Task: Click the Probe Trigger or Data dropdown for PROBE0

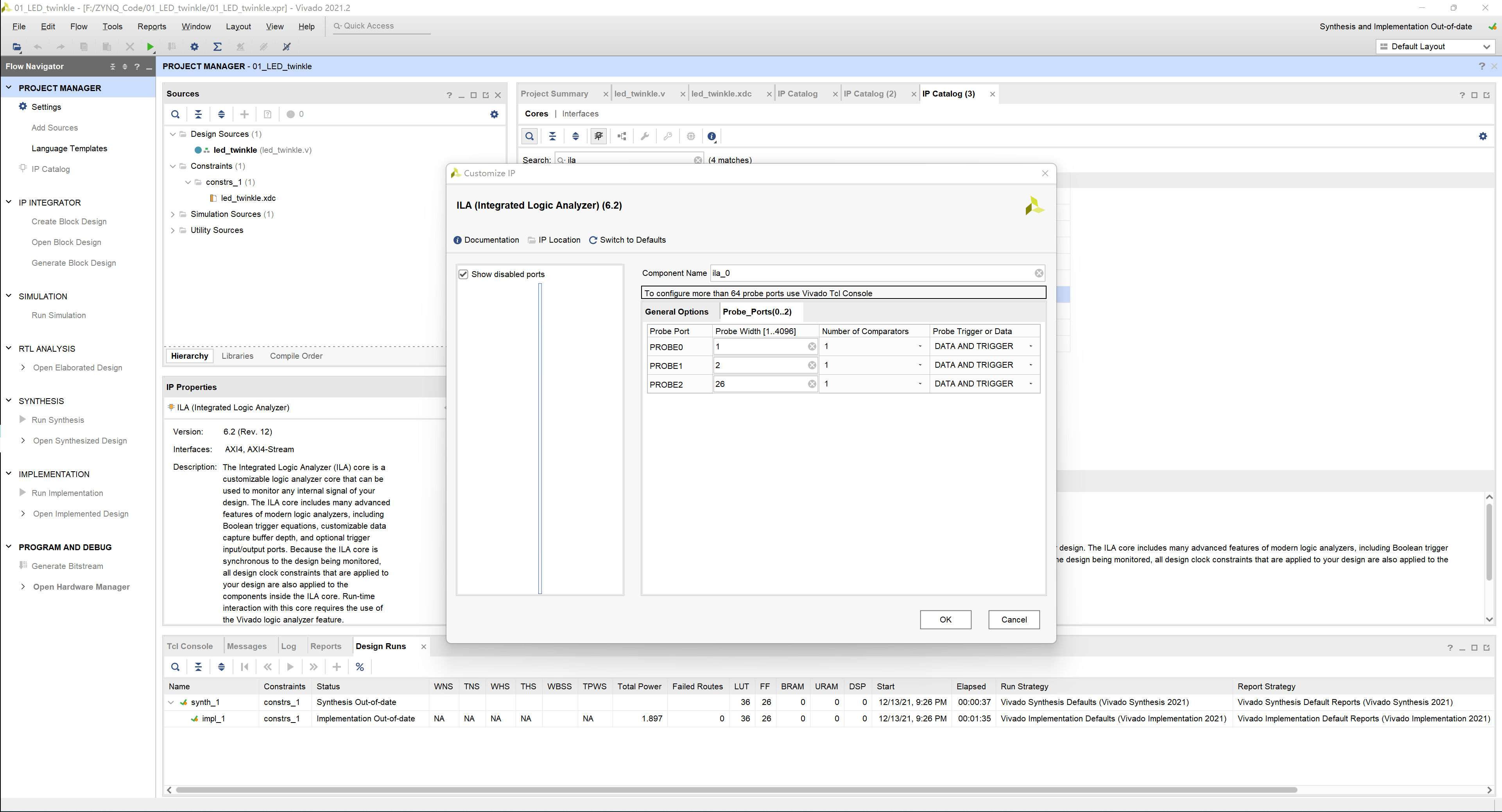Action: click(1030, 346)
